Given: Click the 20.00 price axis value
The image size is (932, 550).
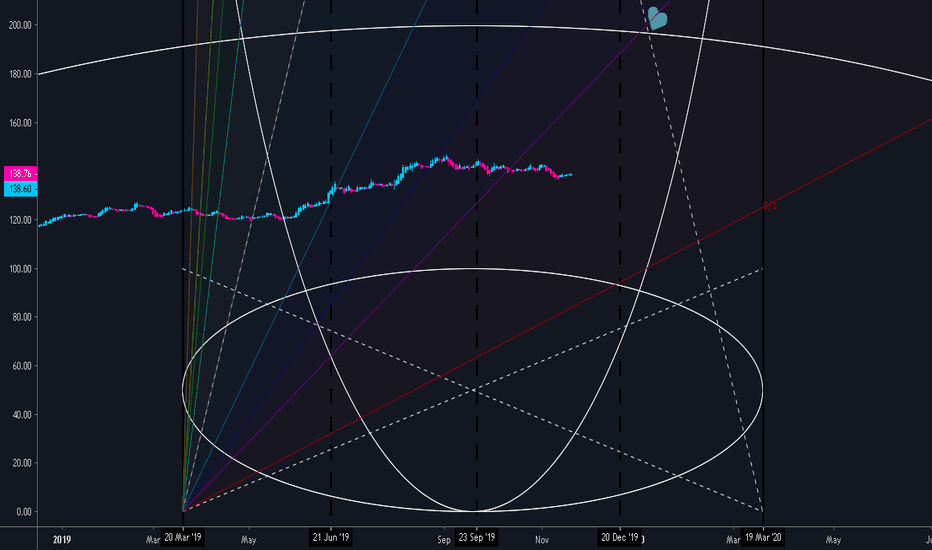Looking at the screenshot, I should coord(22,463).
